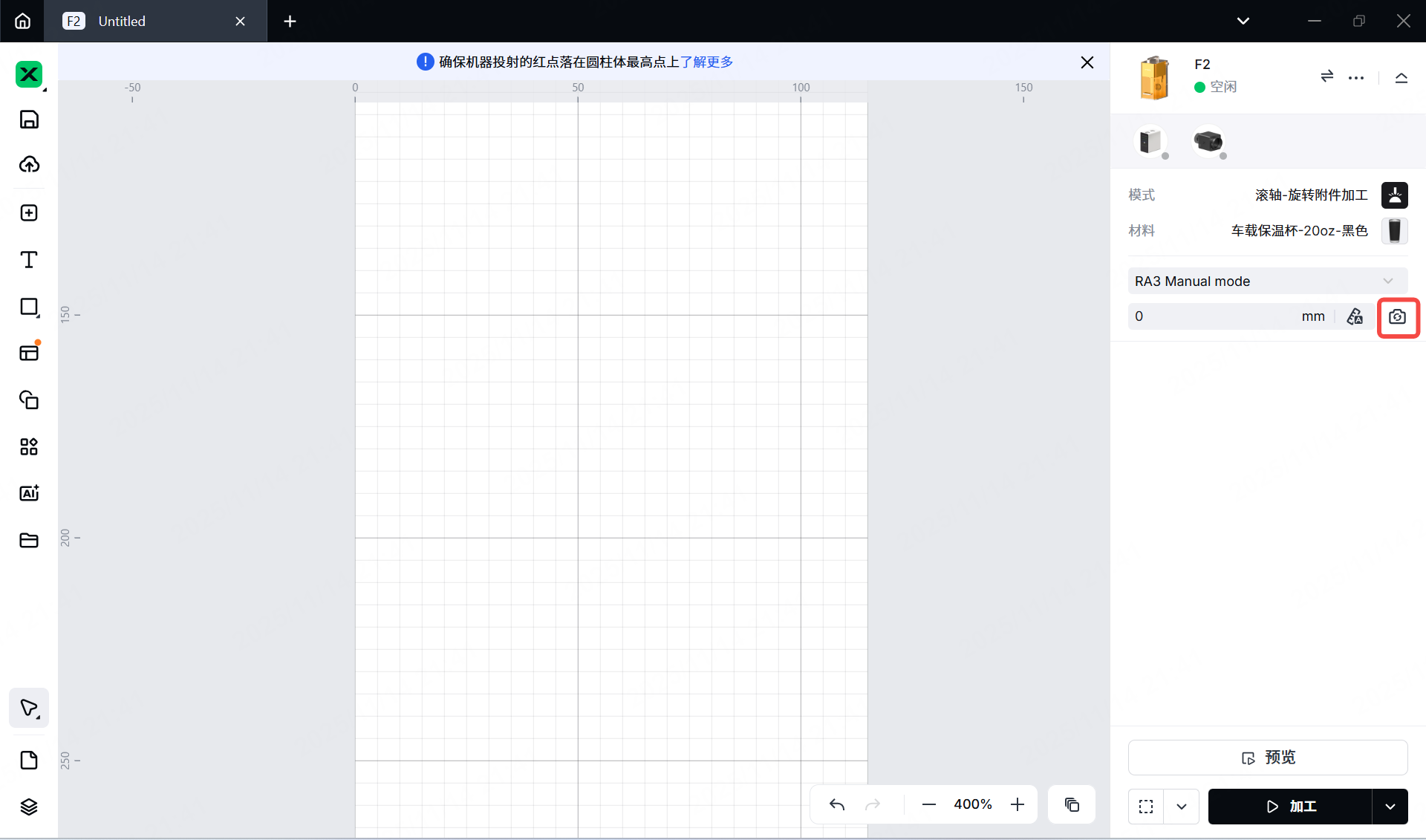This screenshot has height=840, width=1426.
Task: Click the save project icon
Action: pos(29,120)
